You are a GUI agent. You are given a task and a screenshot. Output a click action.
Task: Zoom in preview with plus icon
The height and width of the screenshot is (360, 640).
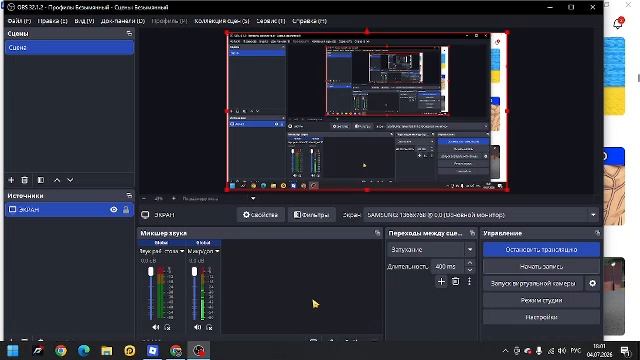pyautogui.click(x=173, y=198)
